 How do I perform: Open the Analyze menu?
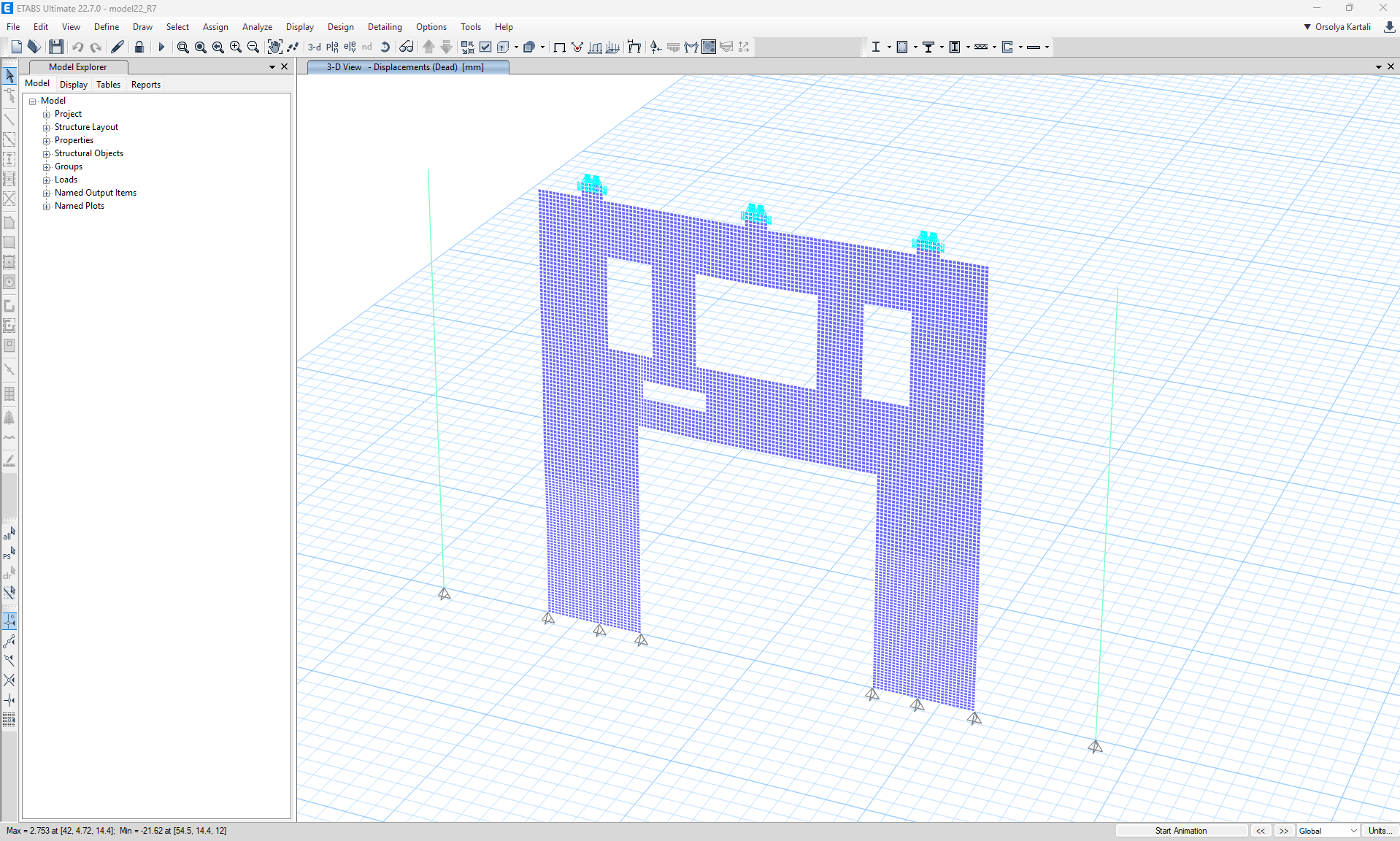tap(257, 27)
